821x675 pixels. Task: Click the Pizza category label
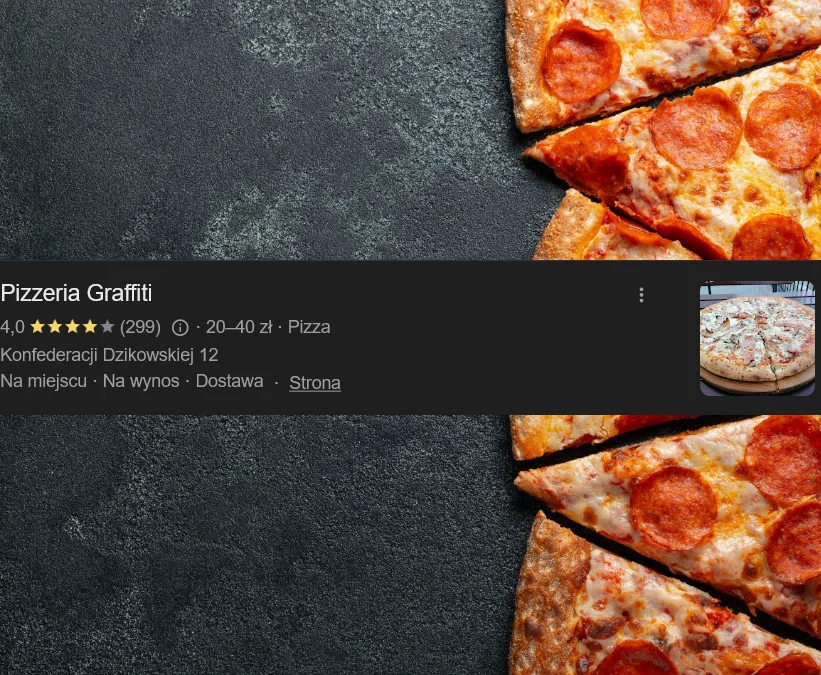309,327
